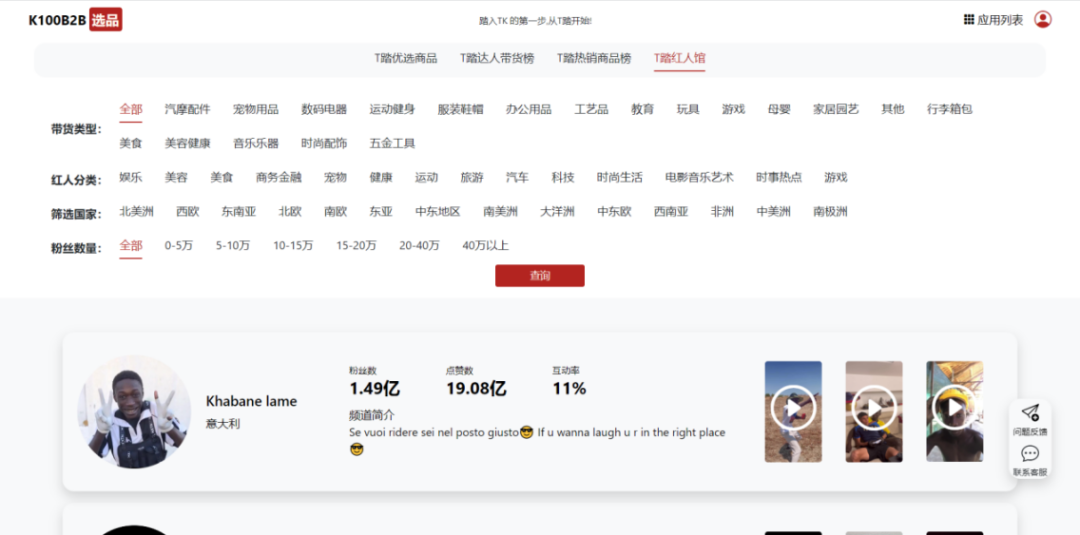Select 汽车 in 红人分类
The height and width of the screenshot is (535, 1080).
517,177
